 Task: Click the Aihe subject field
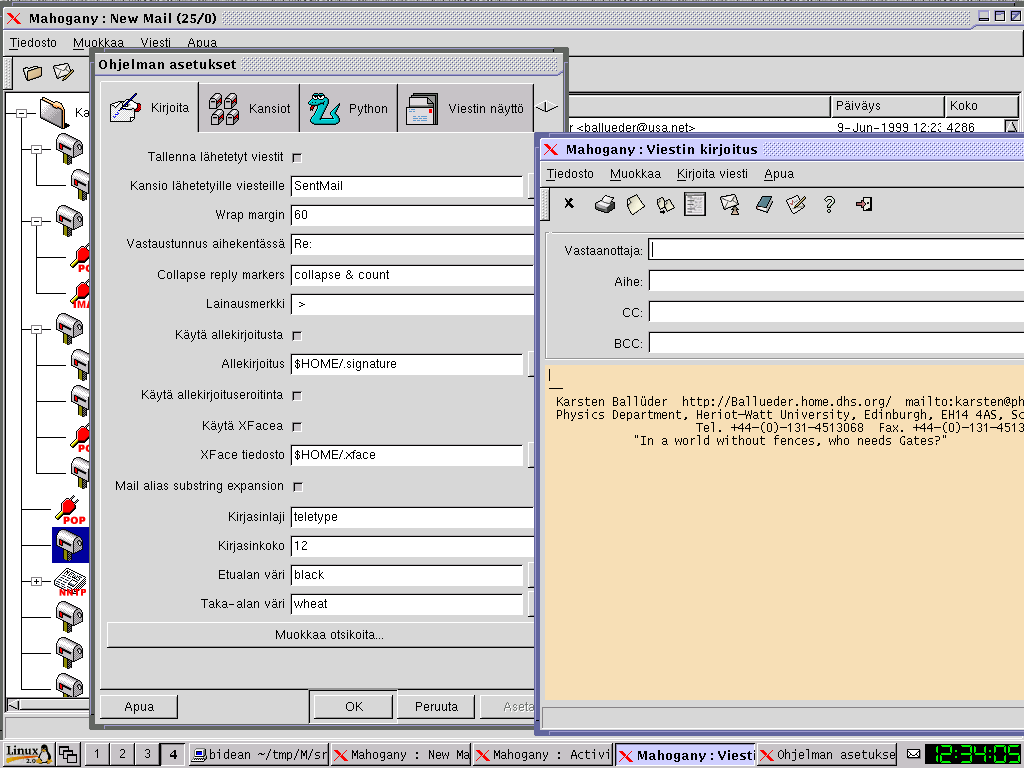836,281
